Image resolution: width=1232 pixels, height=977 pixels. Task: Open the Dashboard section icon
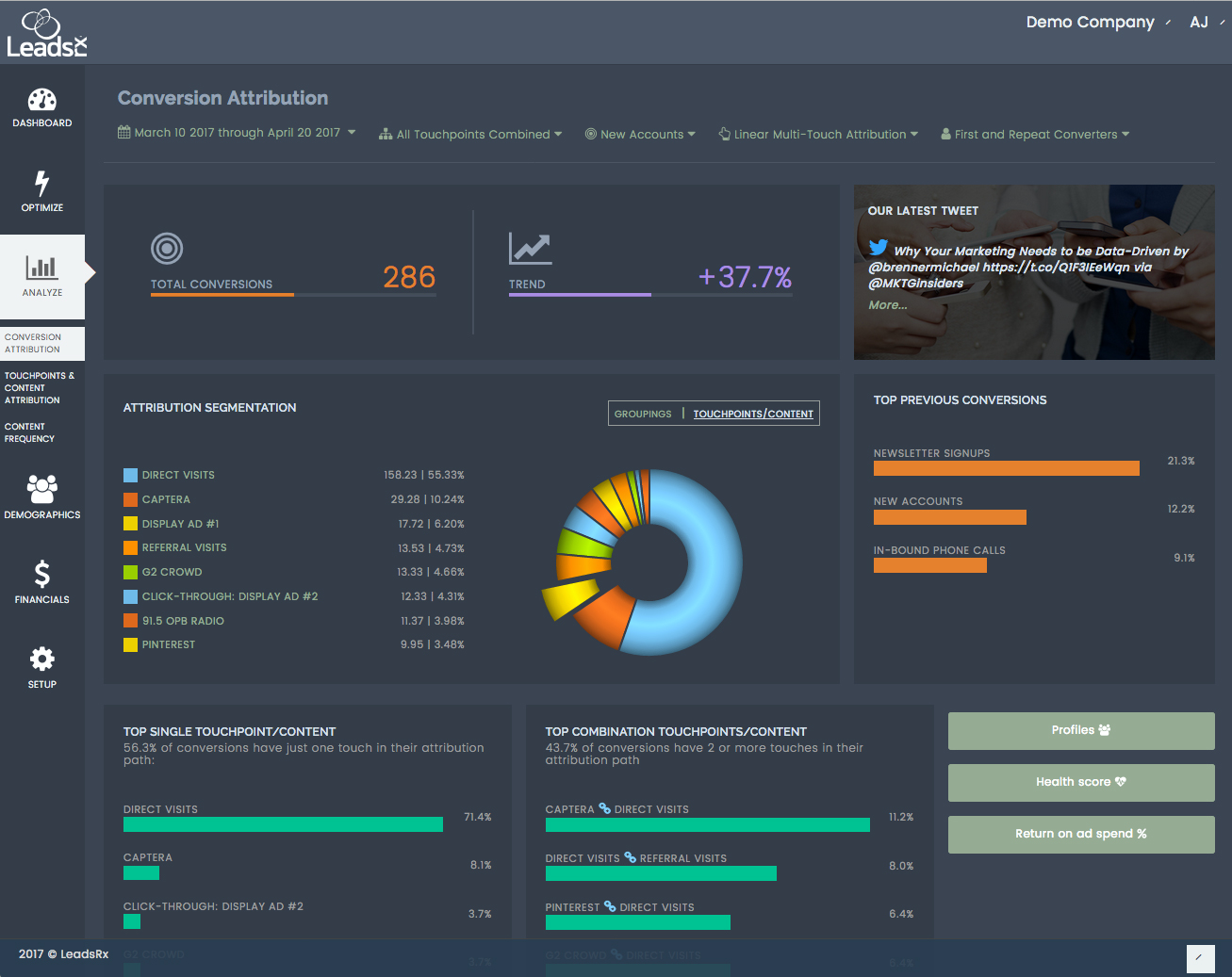(x=41, y=100)
